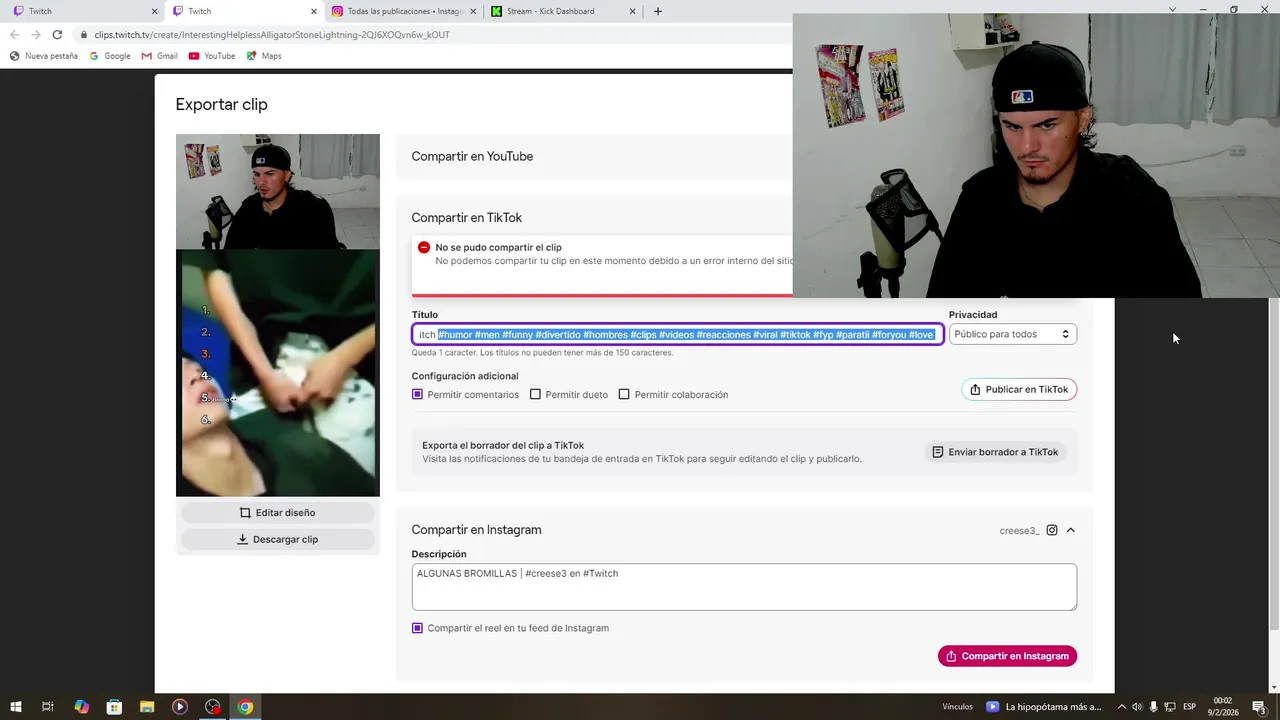Click the Vínculos taskbar toolbar
Screen dimensions: 1280x720
[x=957, y=707]
